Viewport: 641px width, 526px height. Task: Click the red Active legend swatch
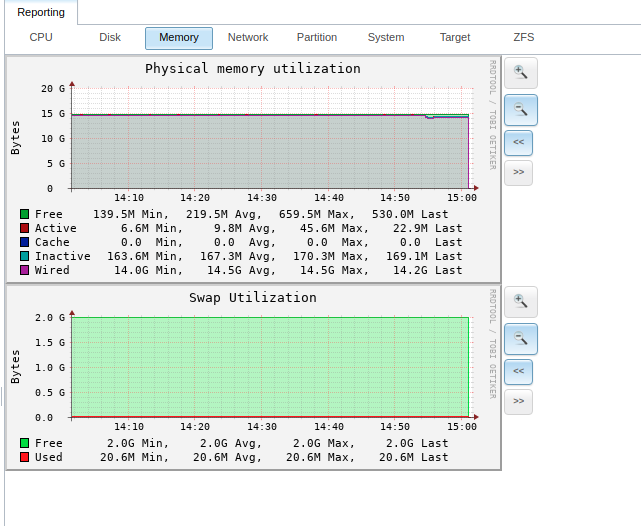pos(25,228)
